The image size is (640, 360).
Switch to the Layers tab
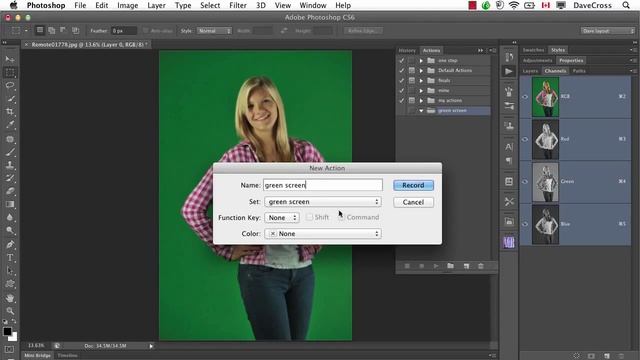click(x=530, y=71)
